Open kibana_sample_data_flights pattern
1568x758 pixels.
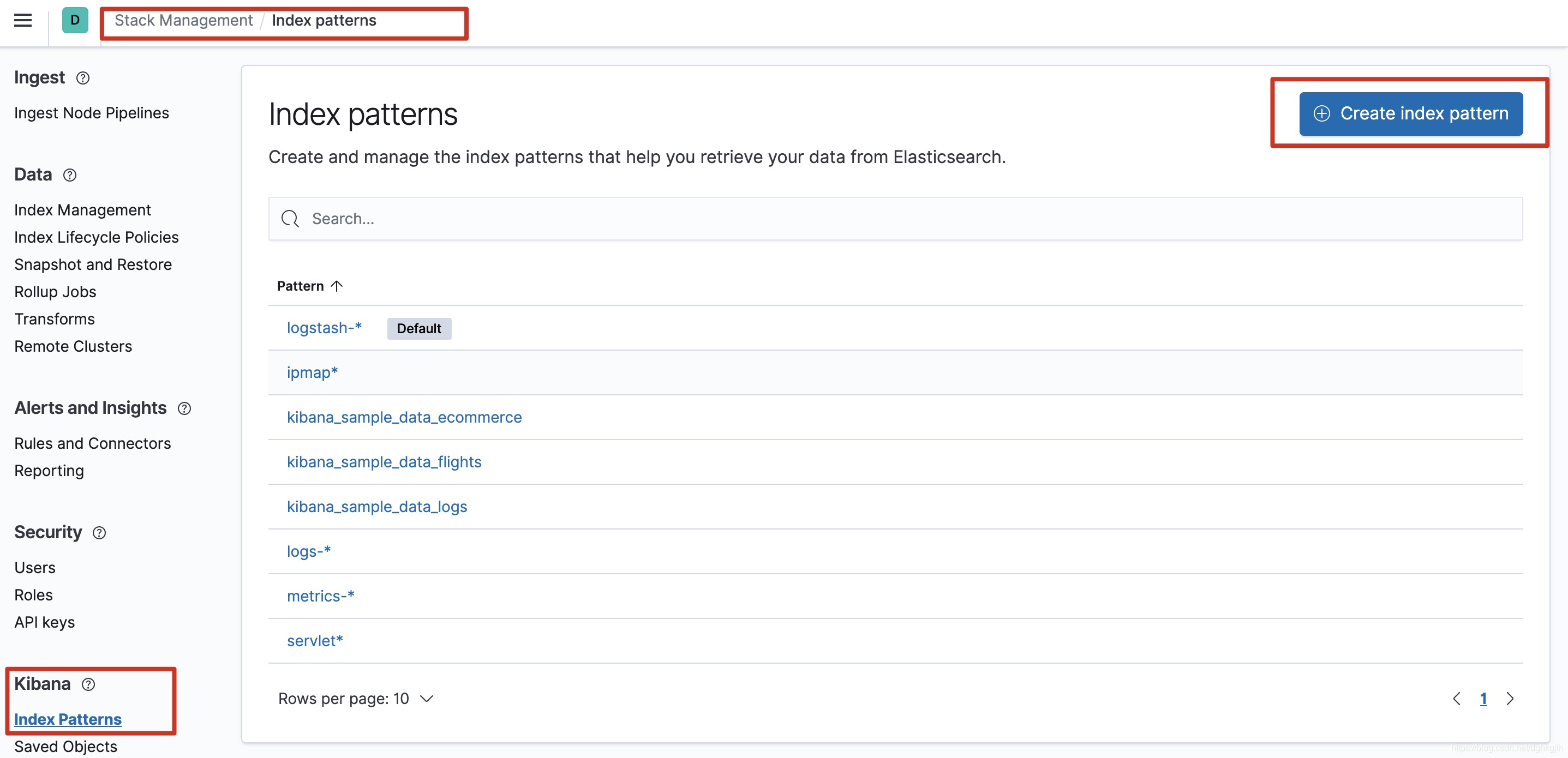point(384,462)
